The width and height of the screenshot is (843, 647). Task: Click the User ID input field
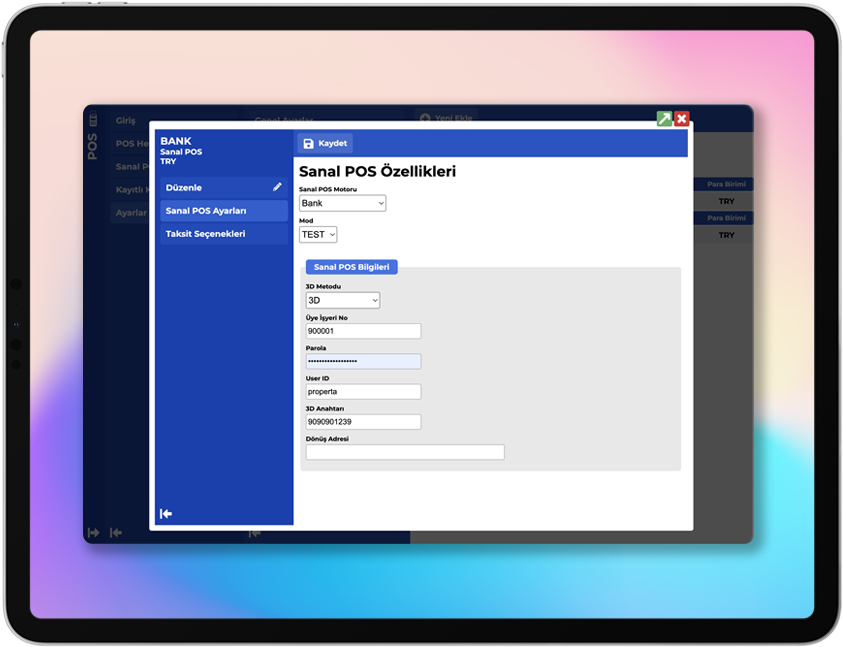[x=363, y=392]
